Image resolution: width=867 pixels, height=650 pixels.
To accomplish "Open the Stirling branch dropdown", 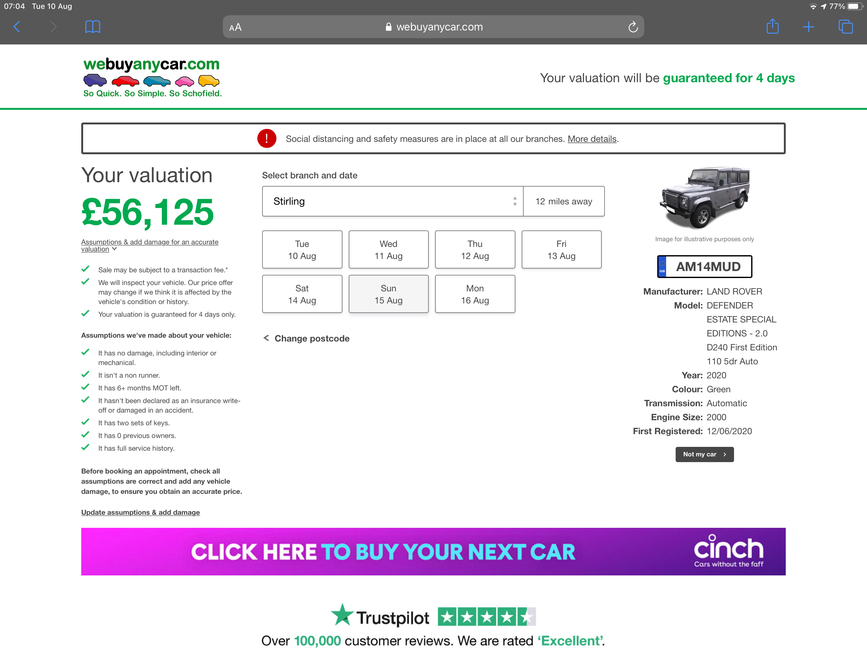I will pos(393,201).
